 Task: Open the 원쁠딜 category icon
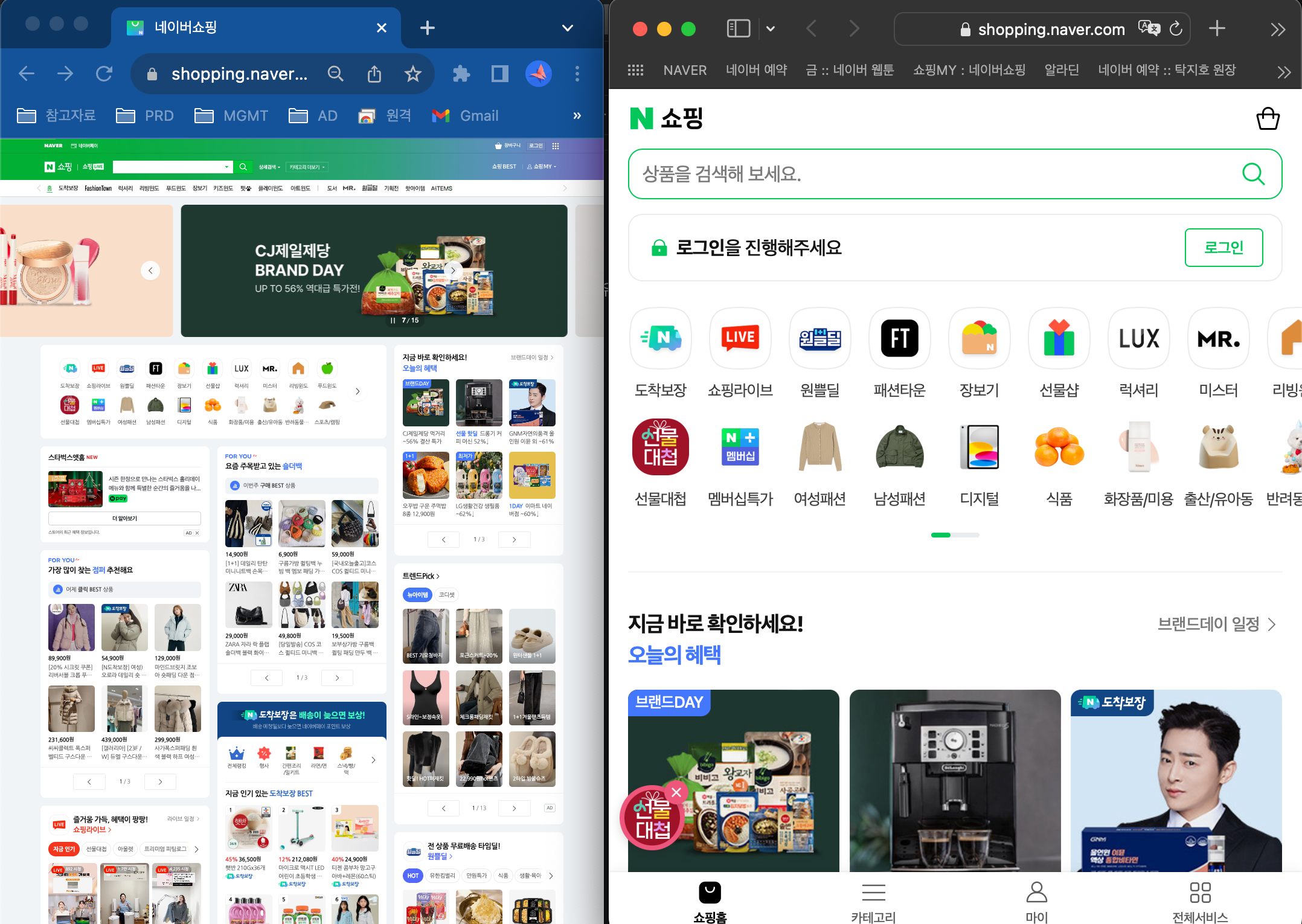click(819, 338)
